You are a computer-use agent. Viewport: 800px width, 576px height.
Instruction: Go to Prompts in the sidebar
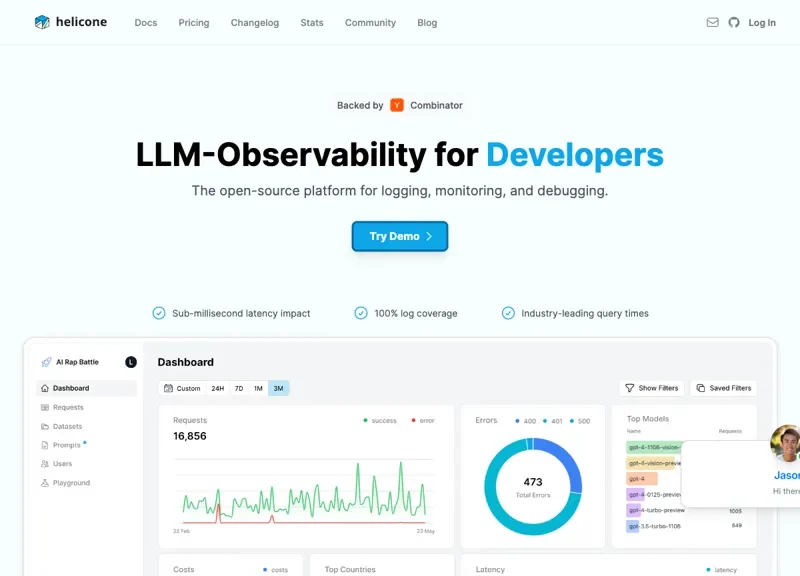coord(86,445)
